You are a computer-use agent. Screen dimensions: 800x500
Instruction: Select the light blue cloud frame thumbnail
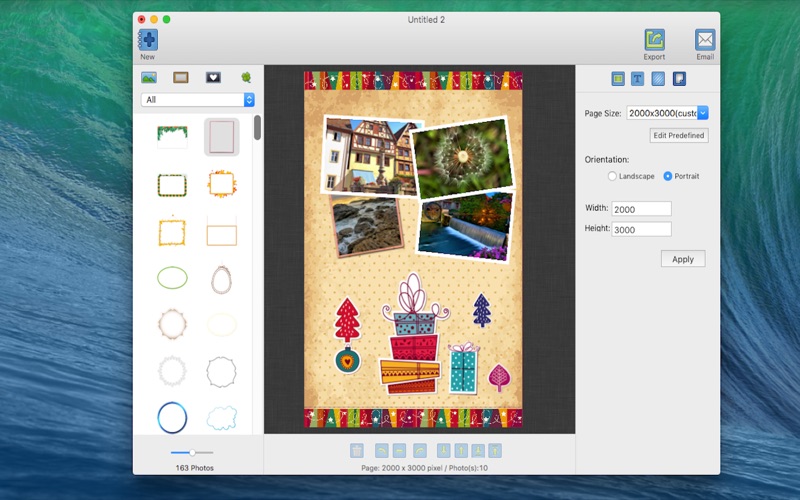(x=222, y=418)
